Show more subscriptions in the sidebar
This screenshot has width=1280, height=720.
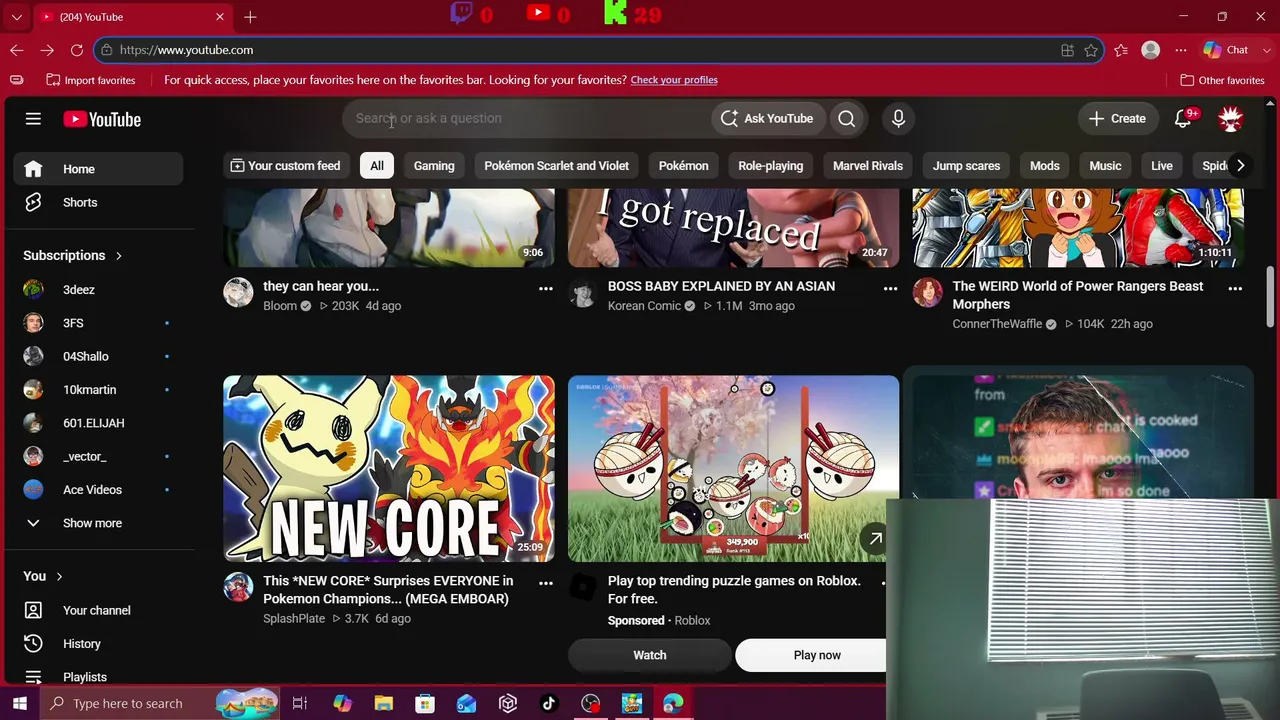94,523
